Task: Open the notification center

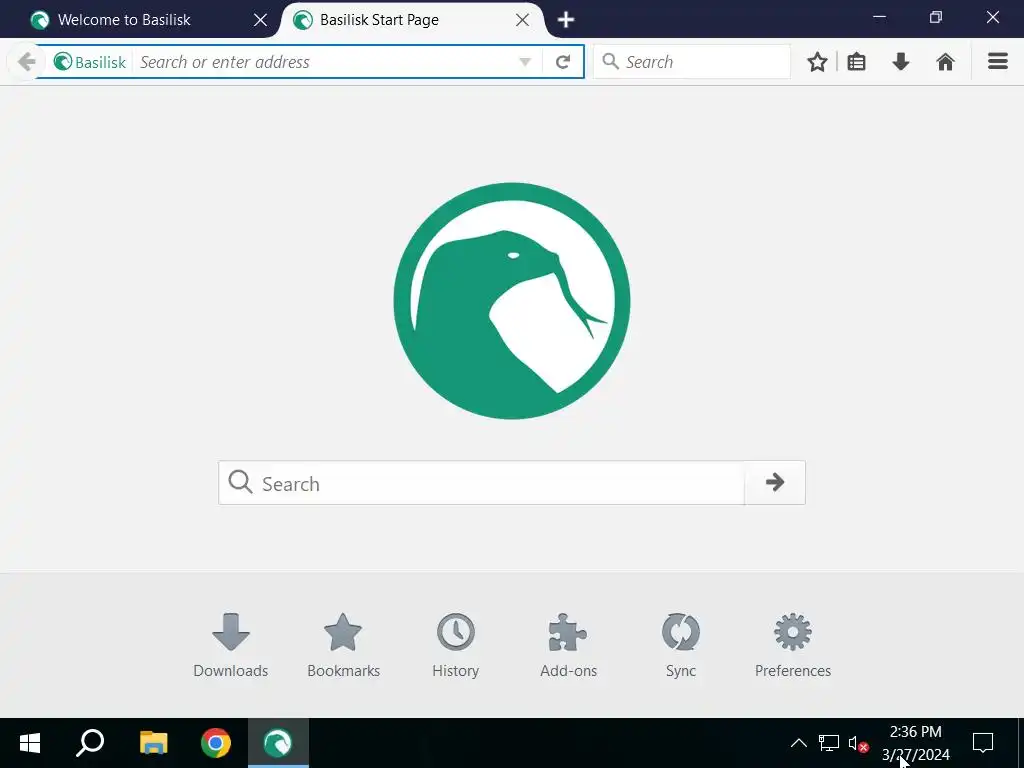Action: click(983, 743)
